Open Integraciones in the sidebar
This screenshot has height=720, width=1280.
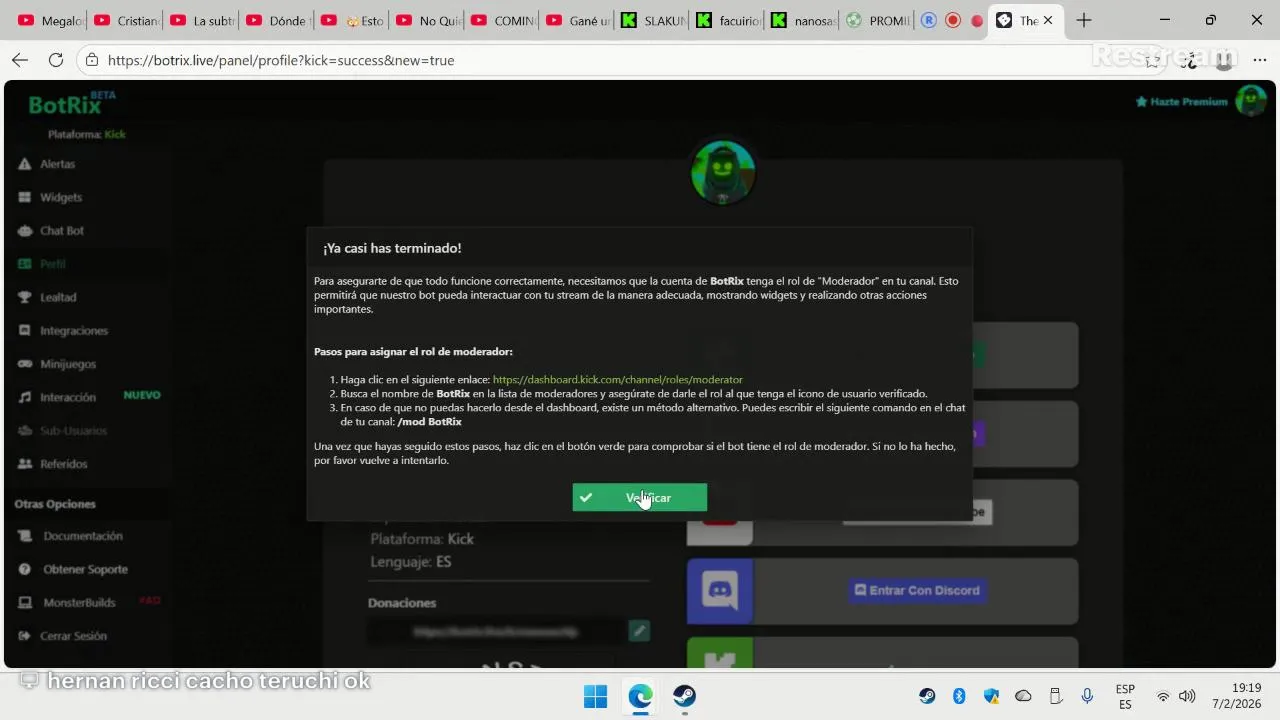[x=74, y=331]
